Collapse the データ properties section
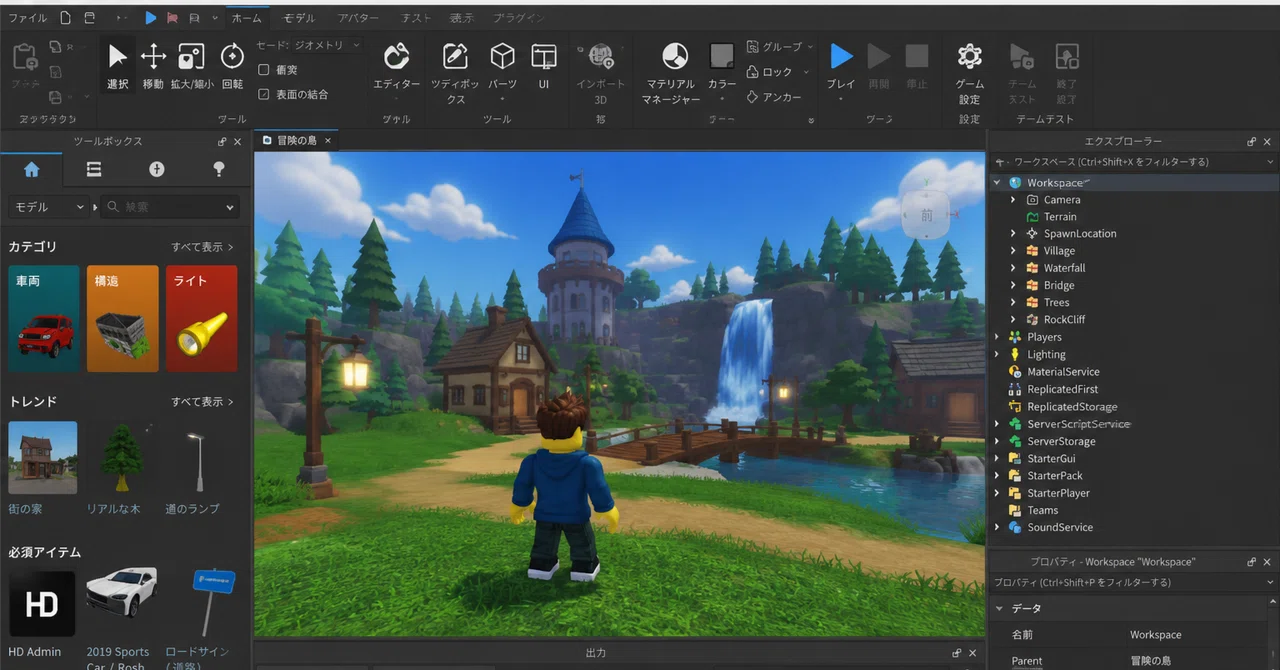 pyautogui.click(x=999, y=608)
